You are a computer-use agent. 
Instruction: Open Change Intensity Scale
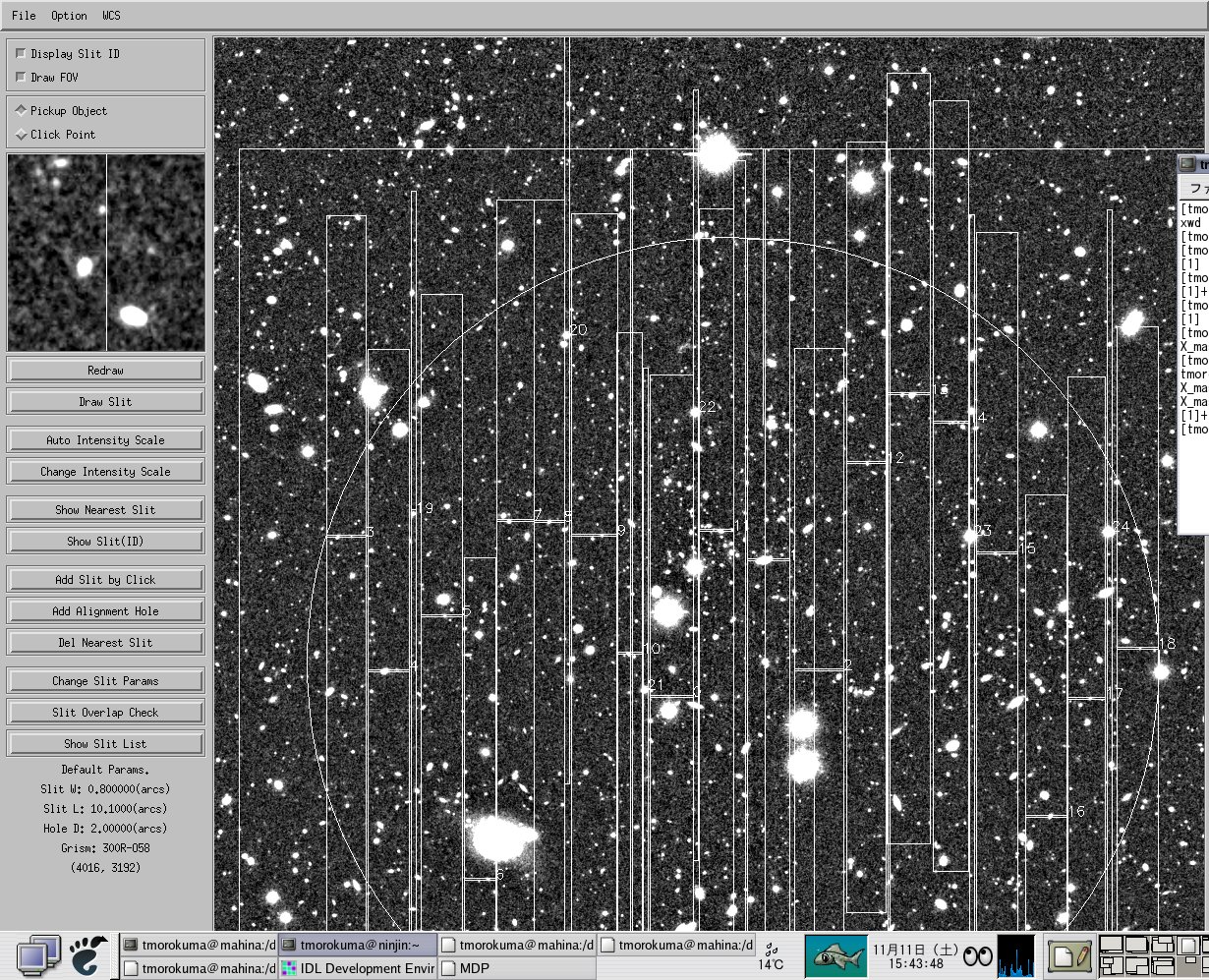(105, 472)
